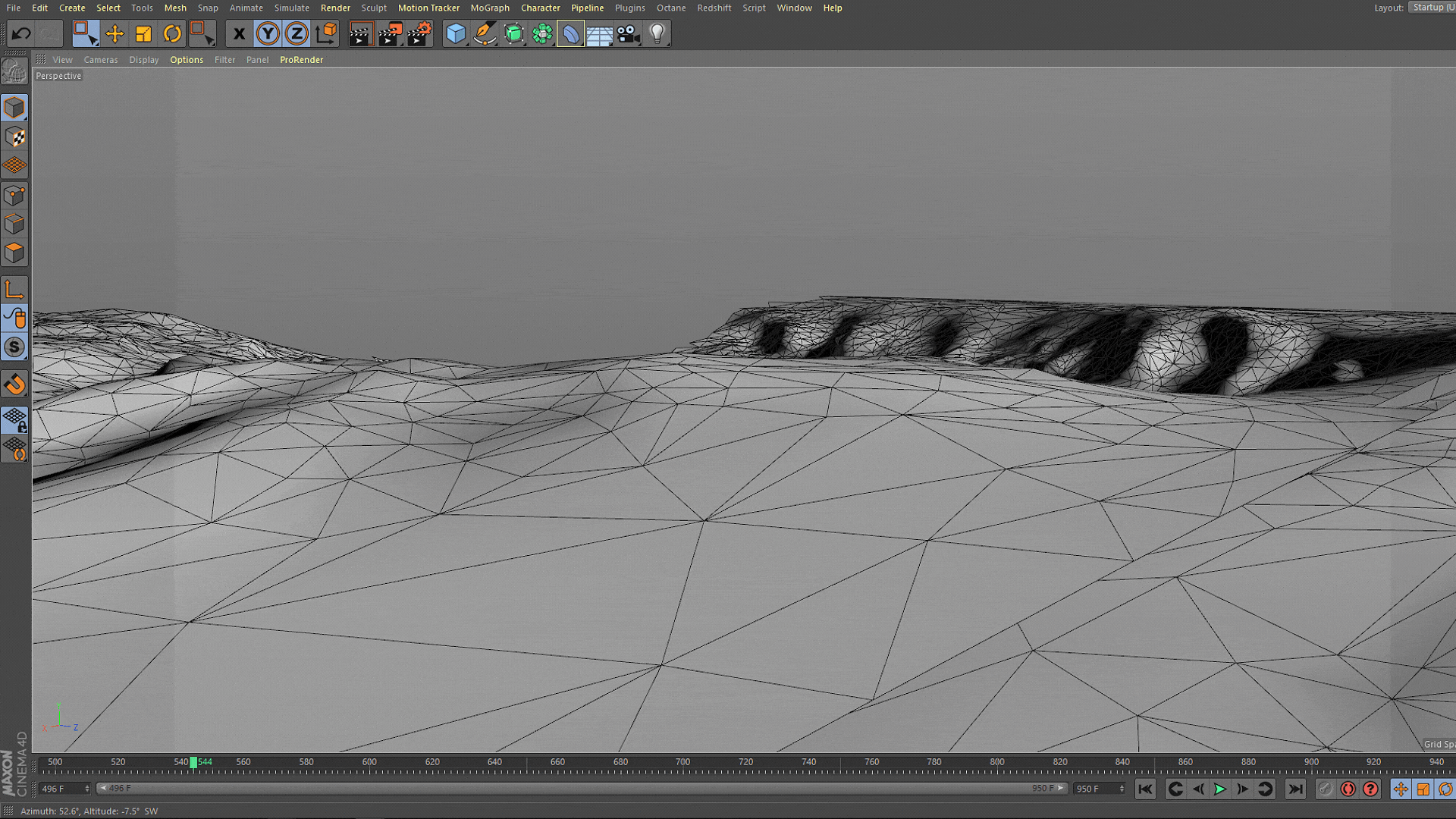Select the Rotate tool in top toolbar
This screenshot has width=1456, height=819.
click(172, 33)
